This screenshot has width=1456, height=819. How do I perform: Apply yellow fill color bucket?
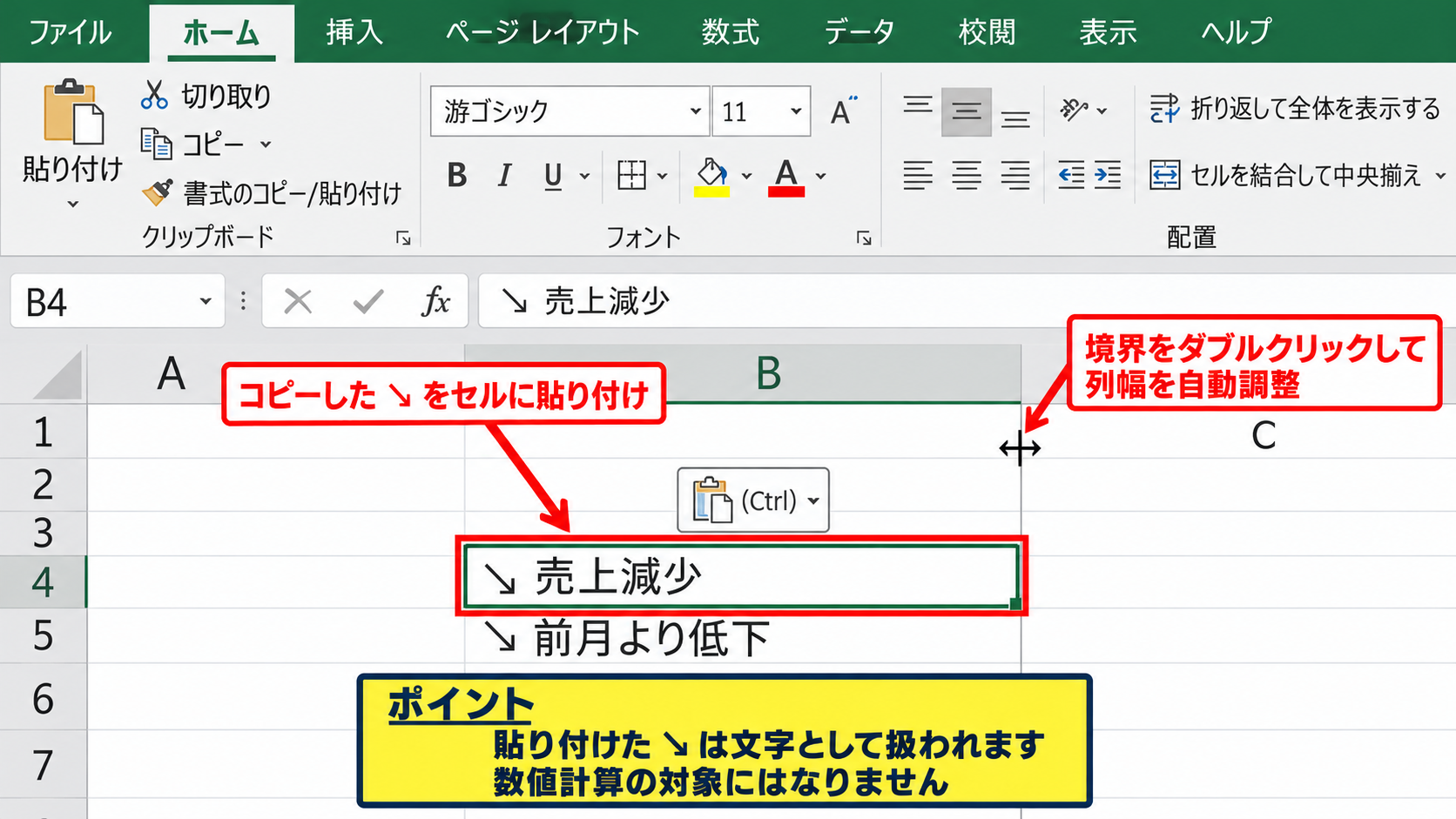pyautogui.click(x=712, y=178)
